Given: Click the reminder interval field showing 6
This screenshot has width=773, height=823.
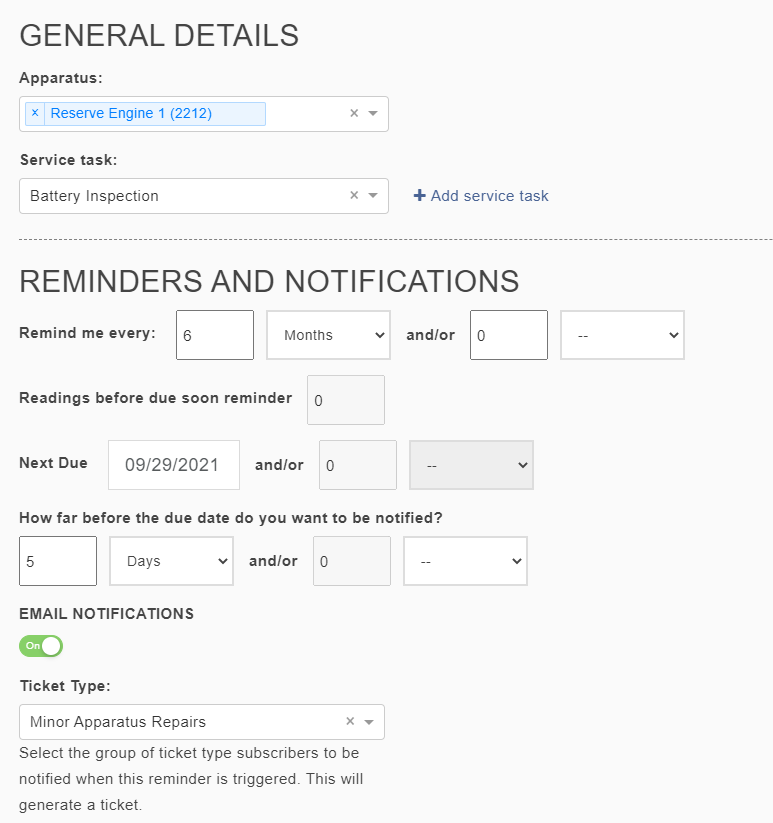Looking at the screenshot, I should [x=214, y=334].
